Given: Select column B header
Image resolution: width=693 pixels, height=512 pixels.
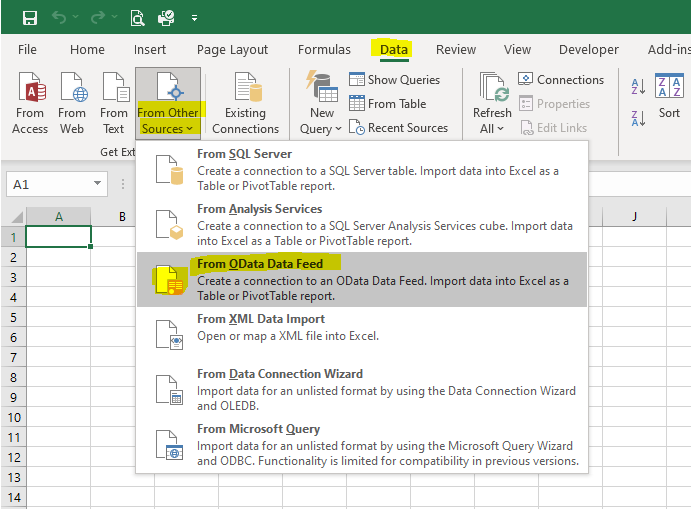Looking at the screenshot, I should (x=122, y=217).
